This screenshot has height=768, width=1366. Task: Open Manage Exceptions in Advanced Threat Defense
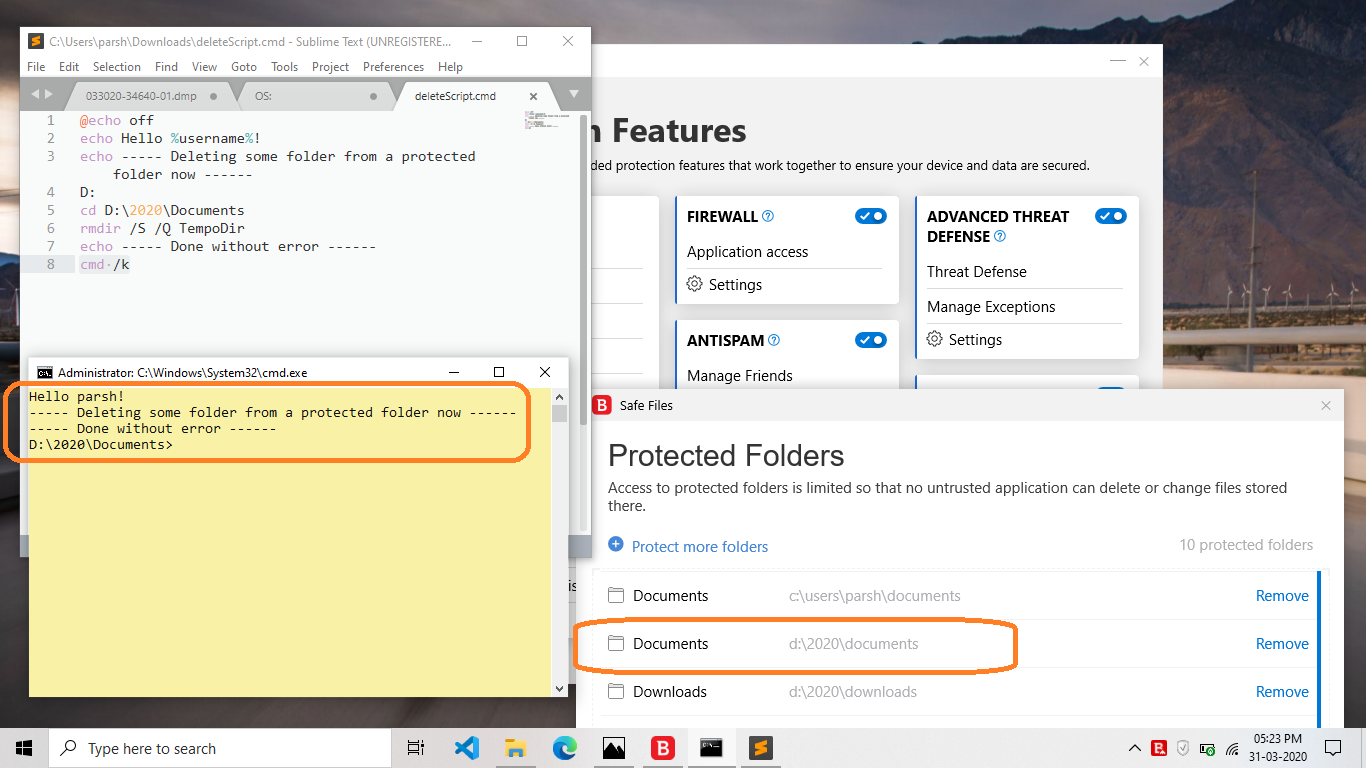[x=991, y=307]
